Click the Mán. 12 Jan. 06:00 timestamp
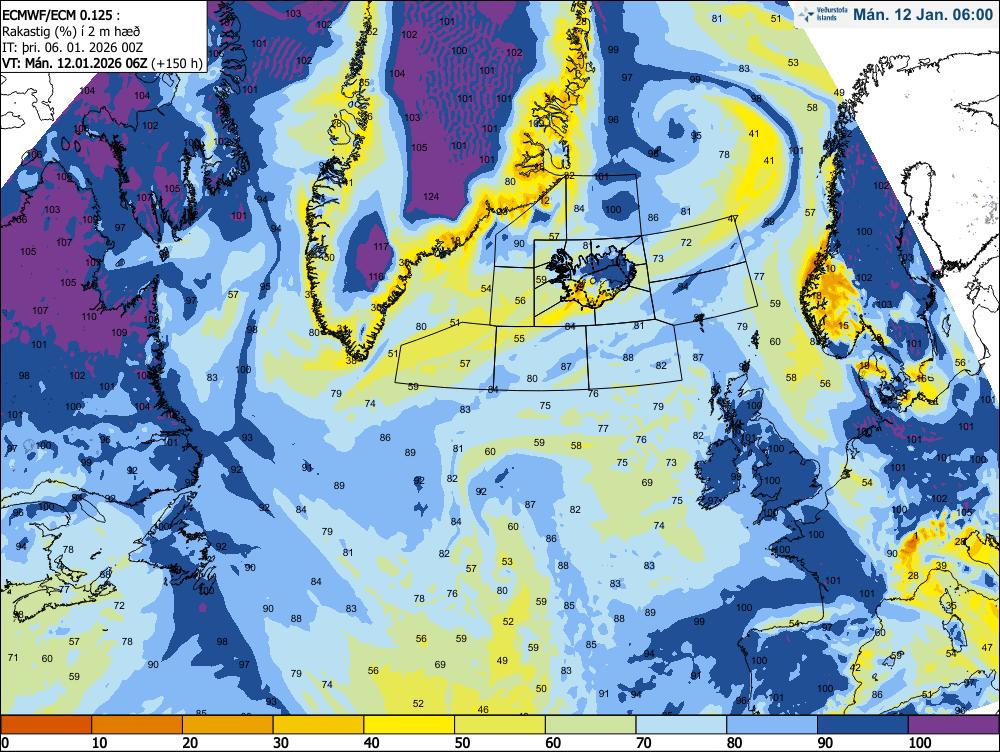 [x=923, y=15]
